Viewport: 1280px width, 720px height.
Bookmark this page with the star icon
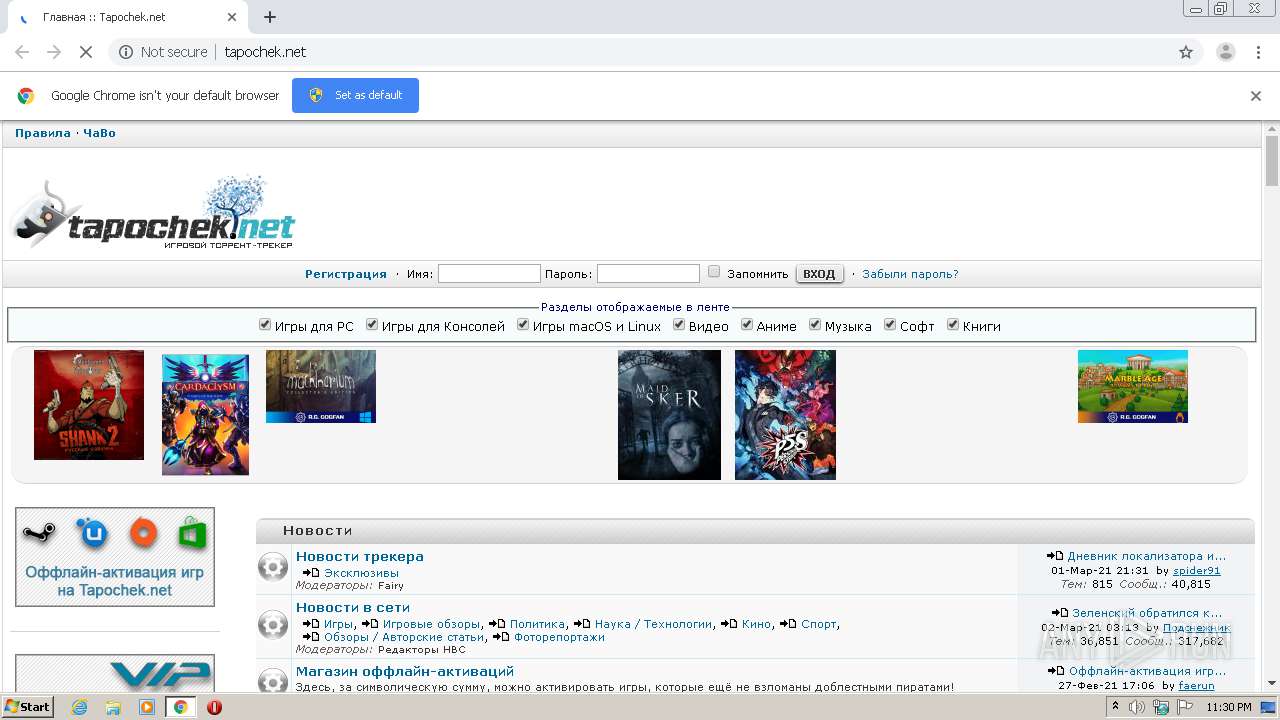[1186, 52]
